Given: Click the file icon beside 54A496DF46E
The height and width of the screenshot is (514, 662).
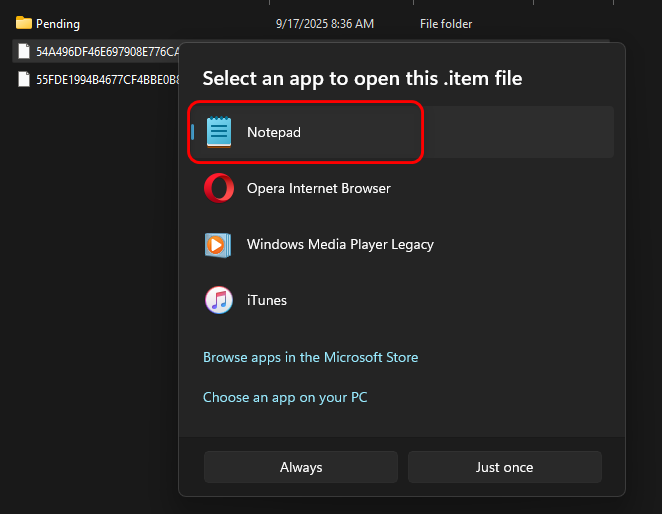Looking at the screenshot, I should coord(24,51).
